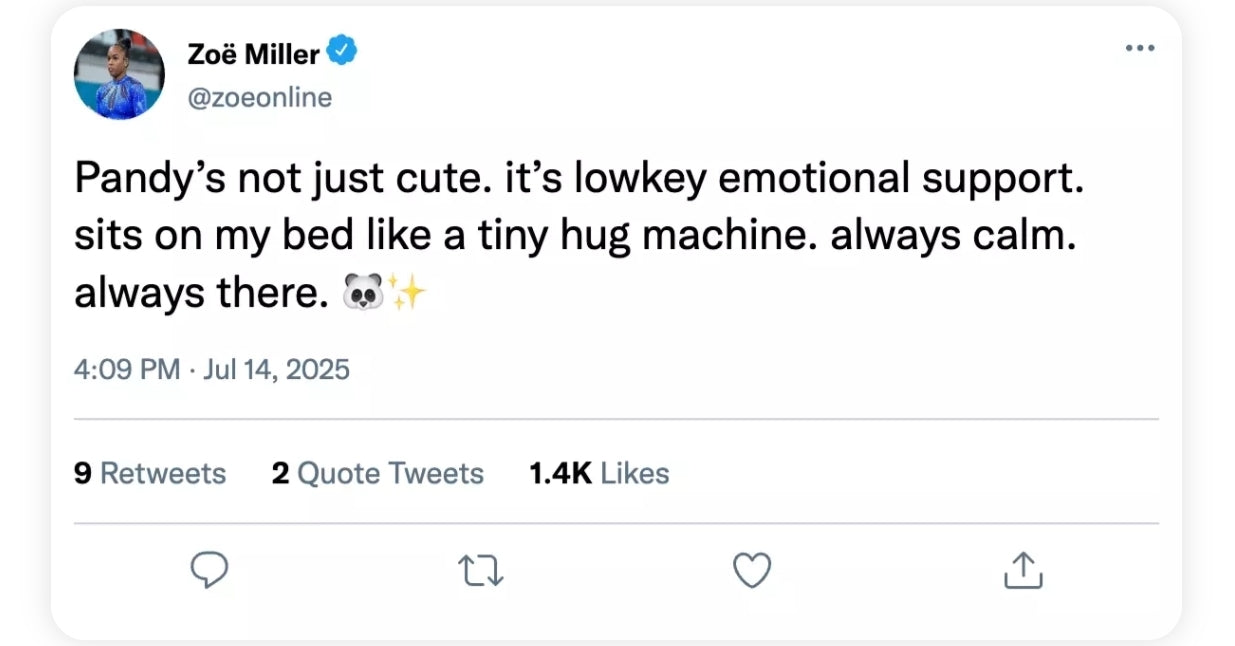Viewport: 1235px width, 646px height.
Task: Click the Jul 14, 2025 date
Action: (276, 370)
